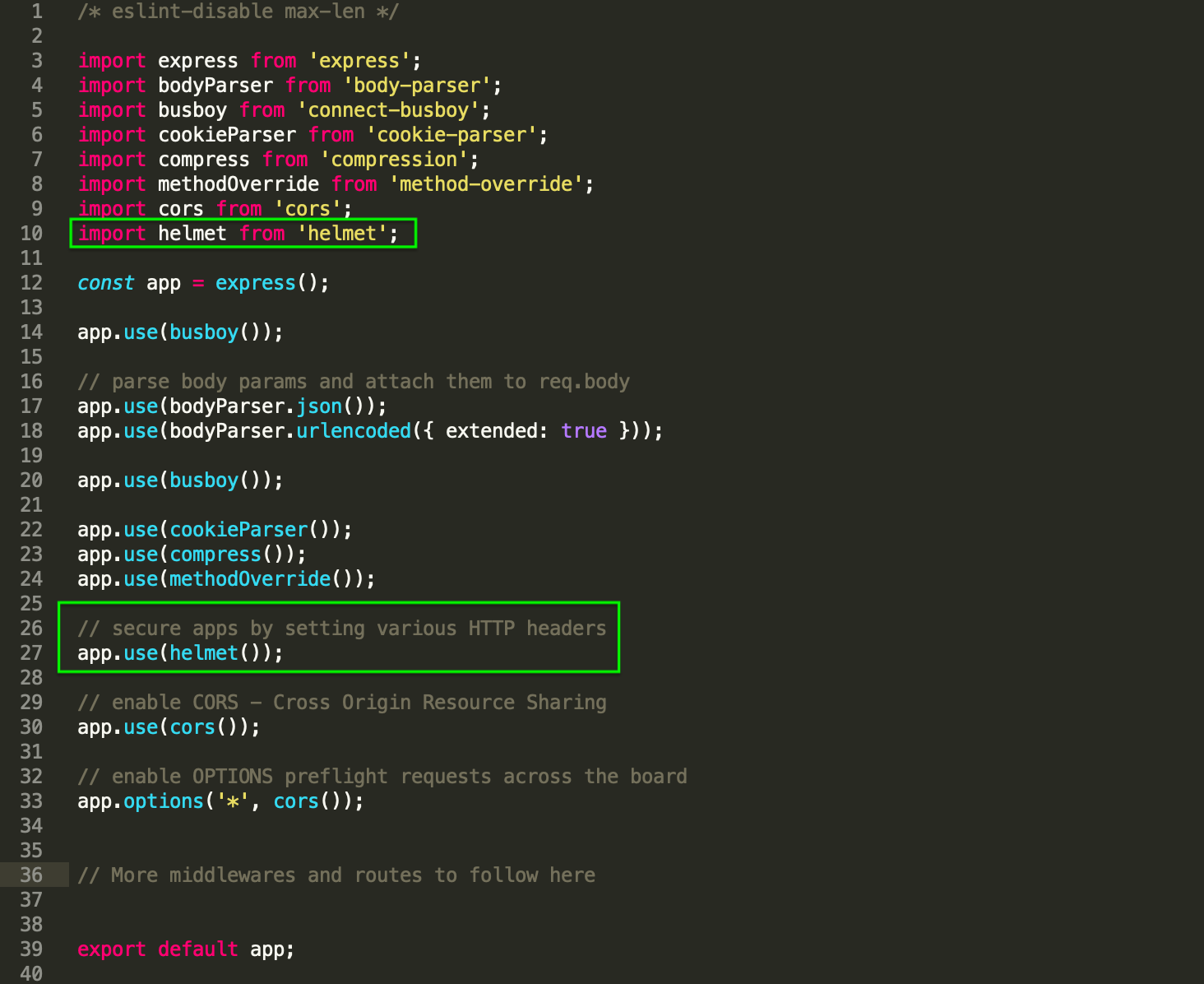Viewport: 1204px width, 984px height.
Task: Click line number 10 in the gutter
Action: pyautogui.click(x=32, y=233)
